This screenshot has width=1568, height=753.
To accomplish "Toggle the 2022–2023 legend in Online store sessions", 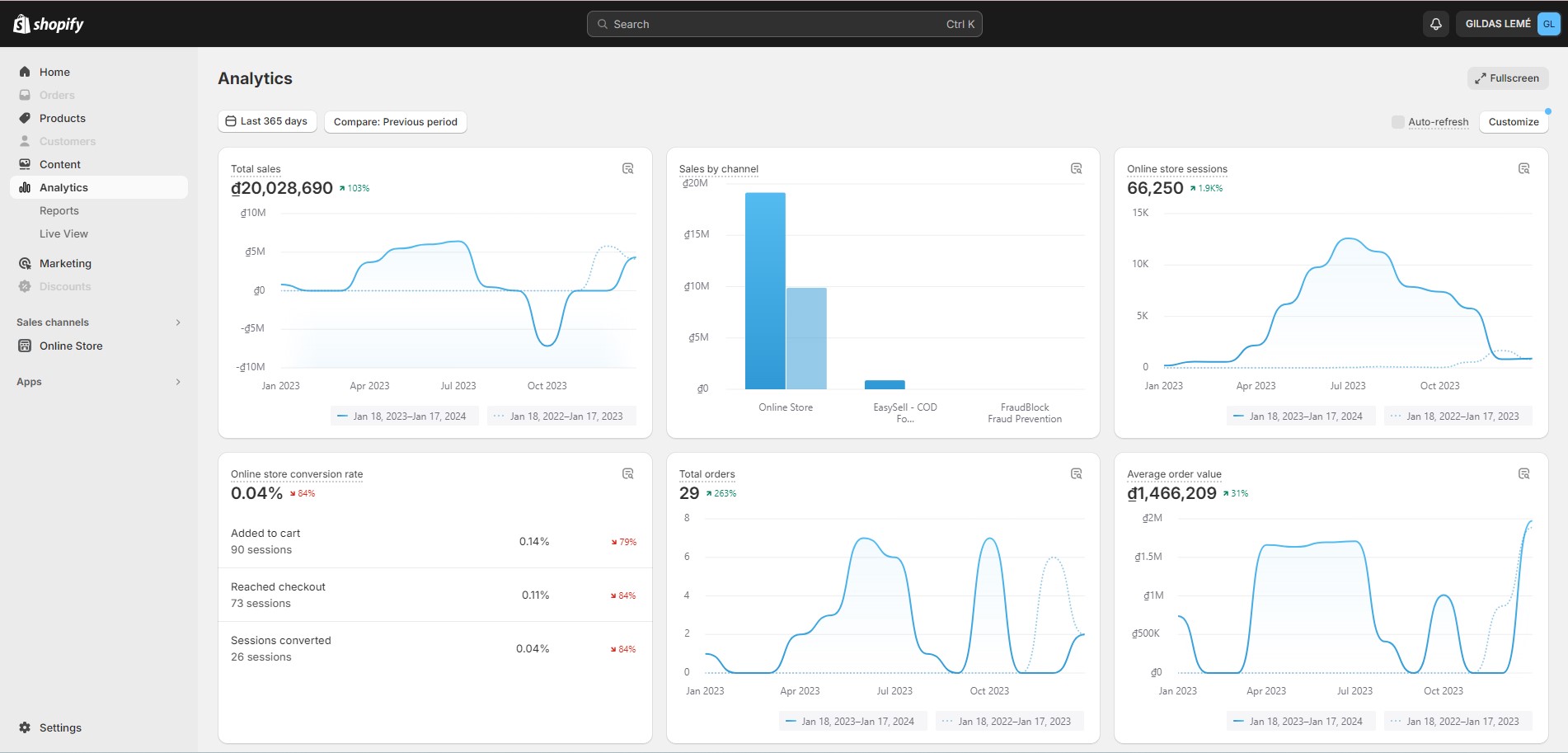I will pyautogui.click(x=1458, y=417).
